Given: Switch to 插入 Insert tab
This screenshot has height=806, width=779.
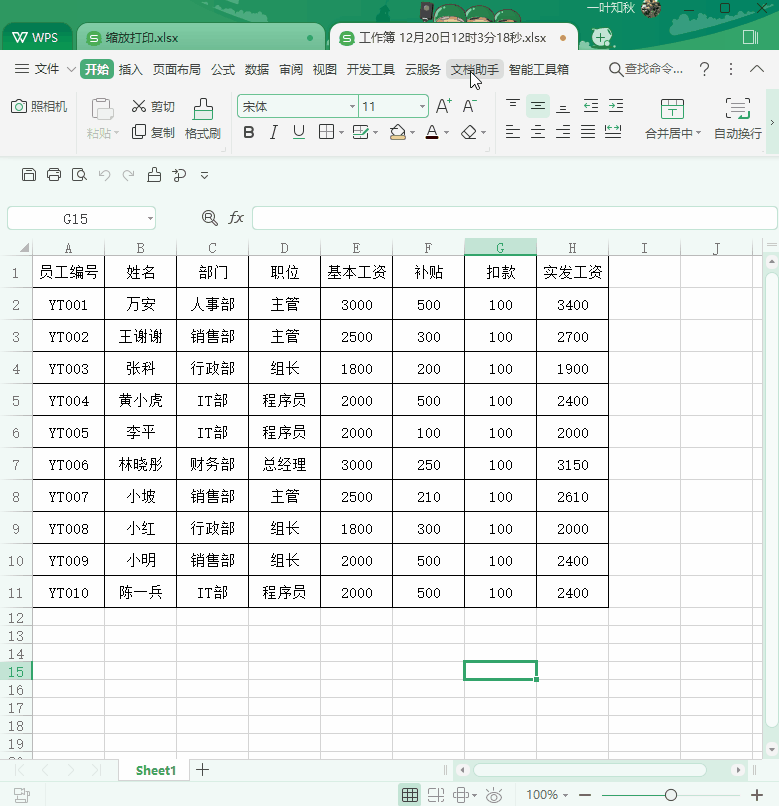Looking at the screenshot, I should tap(131, 69).
